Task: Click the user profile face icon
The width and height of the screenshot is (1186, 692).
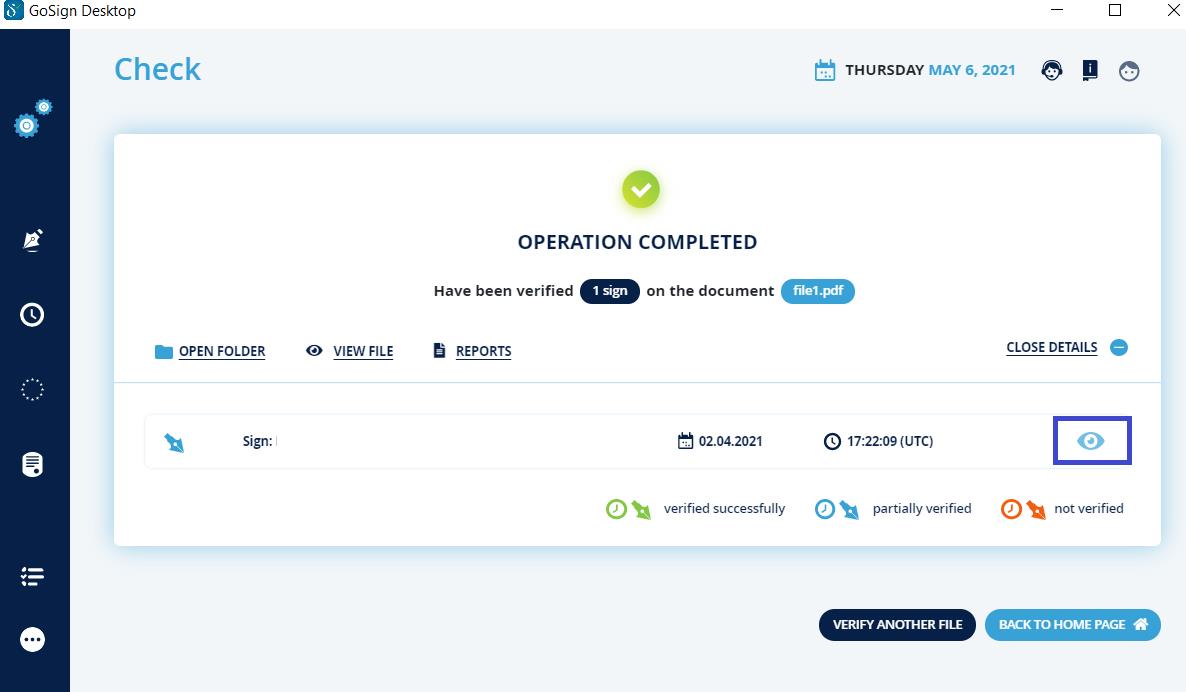Action: (x=1129, y=71)
